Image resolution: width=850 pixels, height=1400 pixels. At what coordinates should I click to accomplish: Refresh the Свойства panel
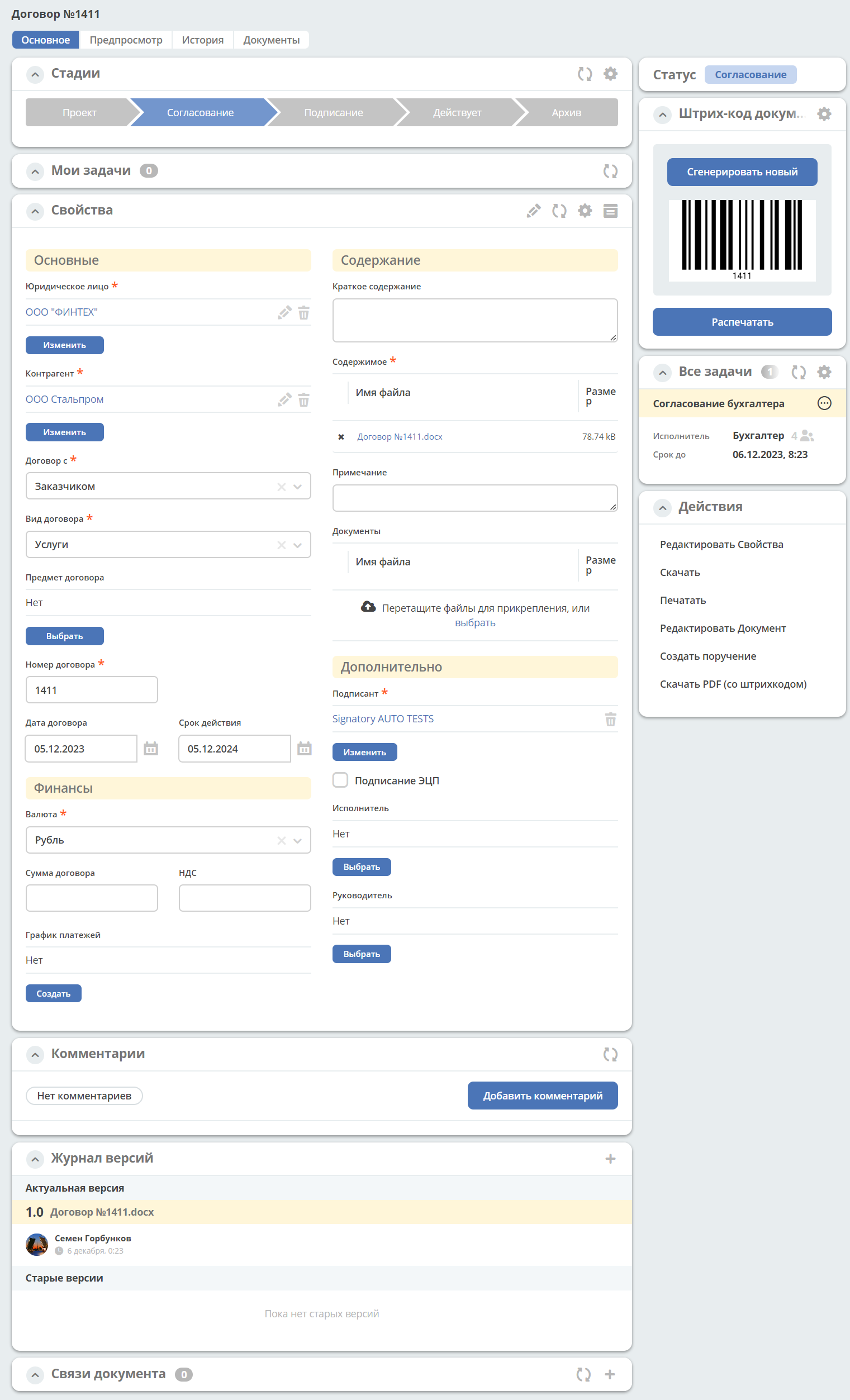pyautogui.click(x=559, y=211)
